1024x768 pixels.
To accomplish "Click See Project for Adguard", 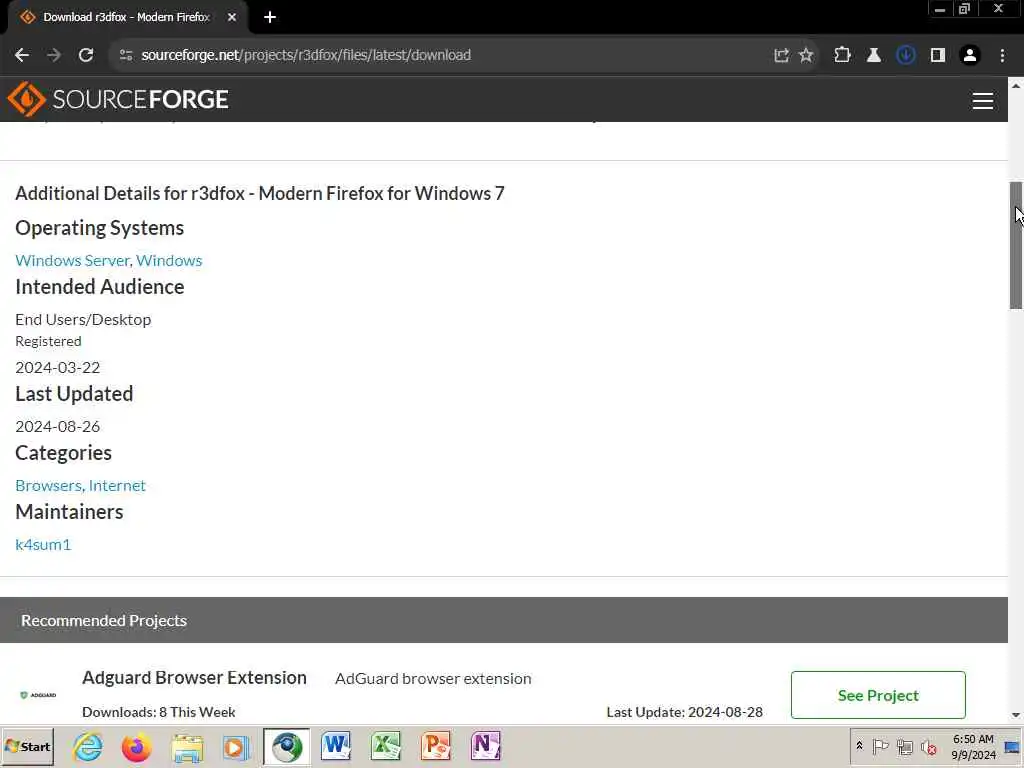I will [x=878, y=696].
